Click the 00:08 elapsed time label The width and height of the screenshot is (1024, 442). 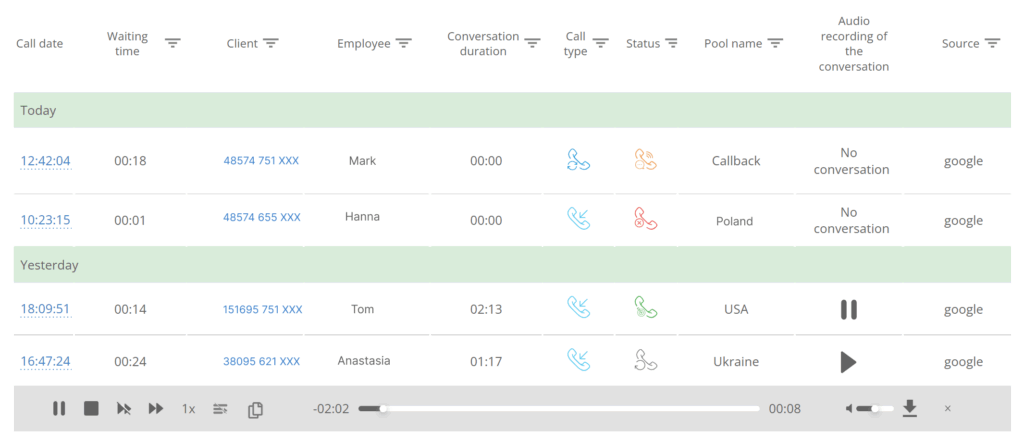784,409
